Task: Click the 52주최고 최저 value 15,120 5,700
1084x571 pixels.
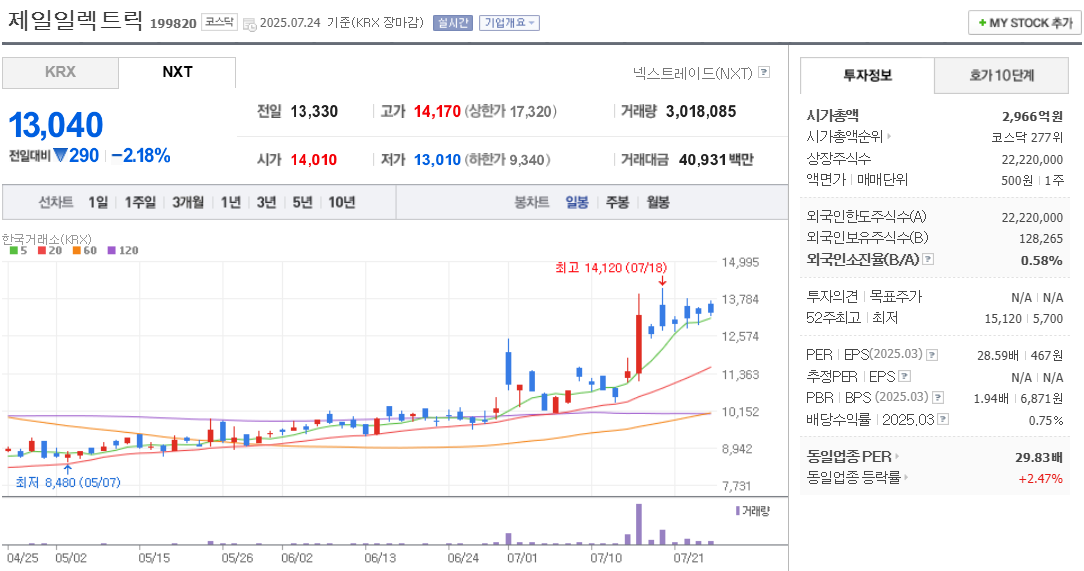Action: [1024, 319]
